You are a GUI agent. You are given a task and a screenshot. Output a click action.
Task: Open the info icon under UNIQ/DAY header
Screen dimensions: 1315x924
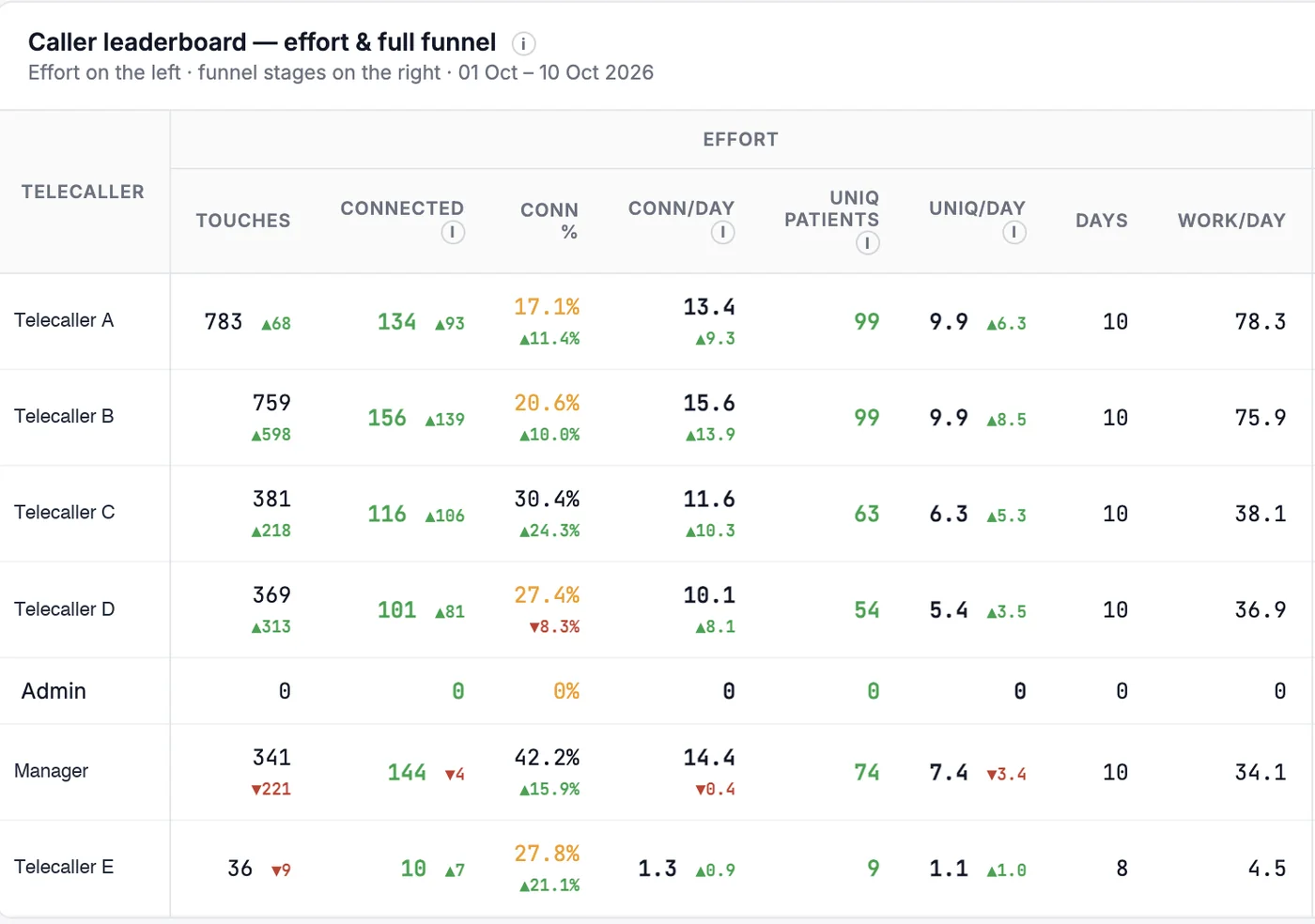point(1014,232)
